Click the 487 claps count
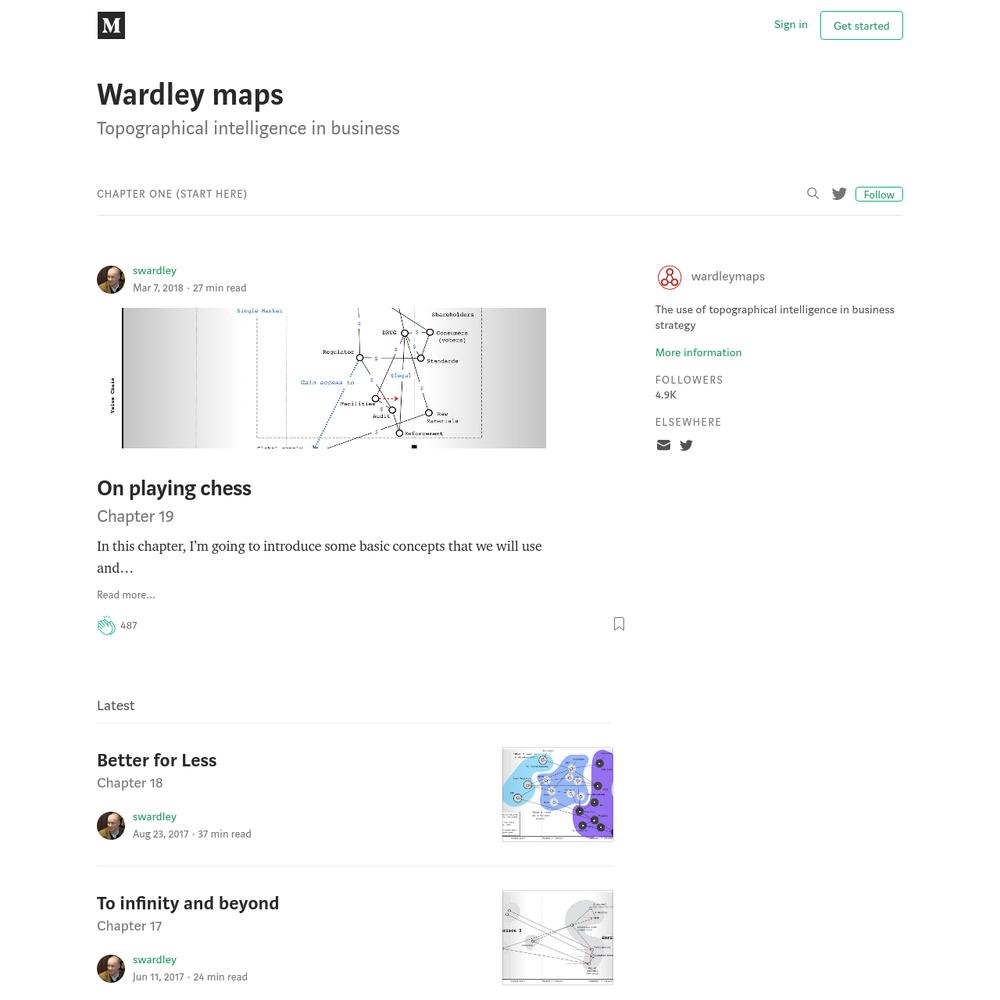This screenshot has height=1000, width=1000. (129, 626)
